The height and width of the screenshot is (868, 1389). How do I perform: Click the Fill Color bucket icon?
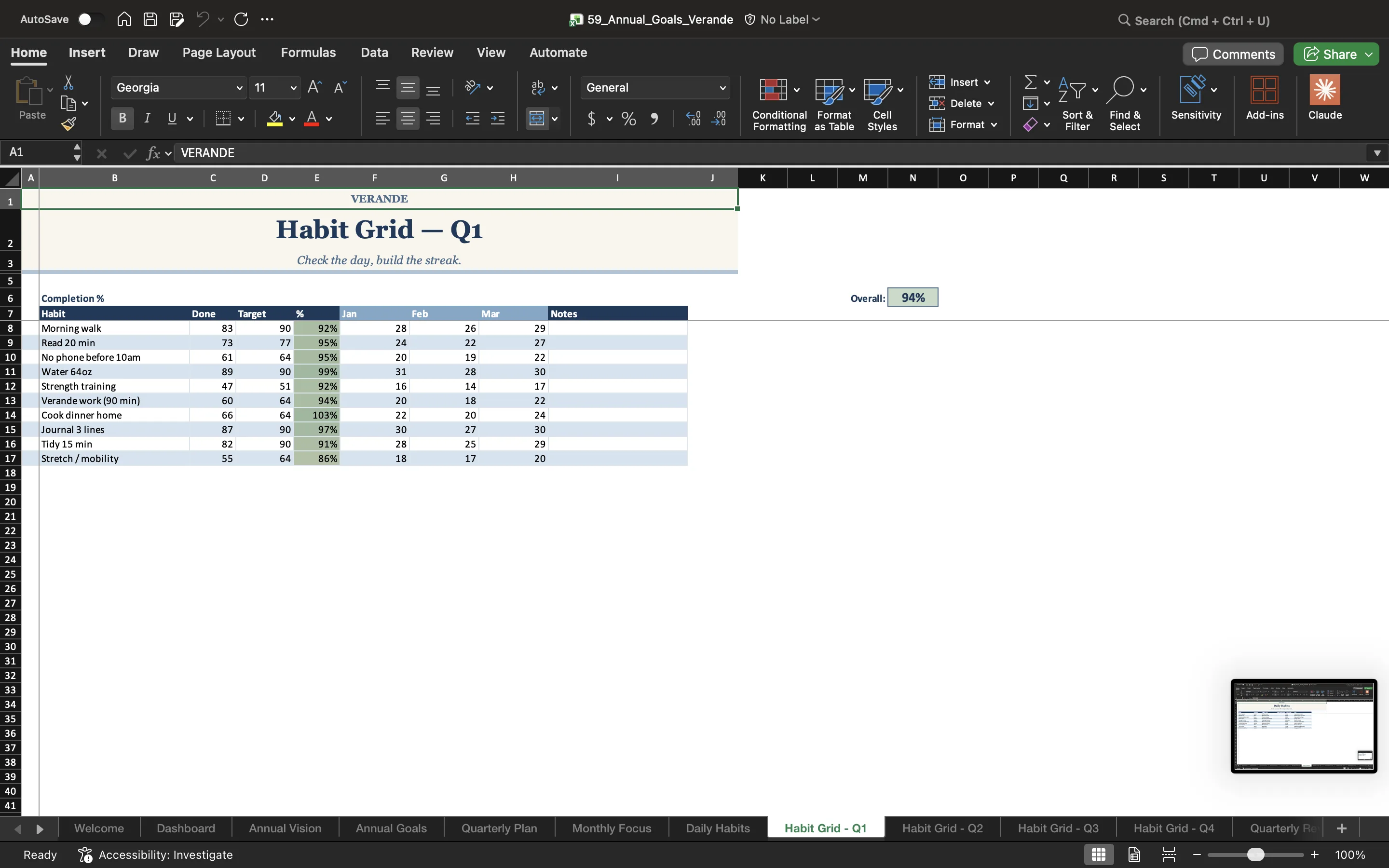[275, 118]
